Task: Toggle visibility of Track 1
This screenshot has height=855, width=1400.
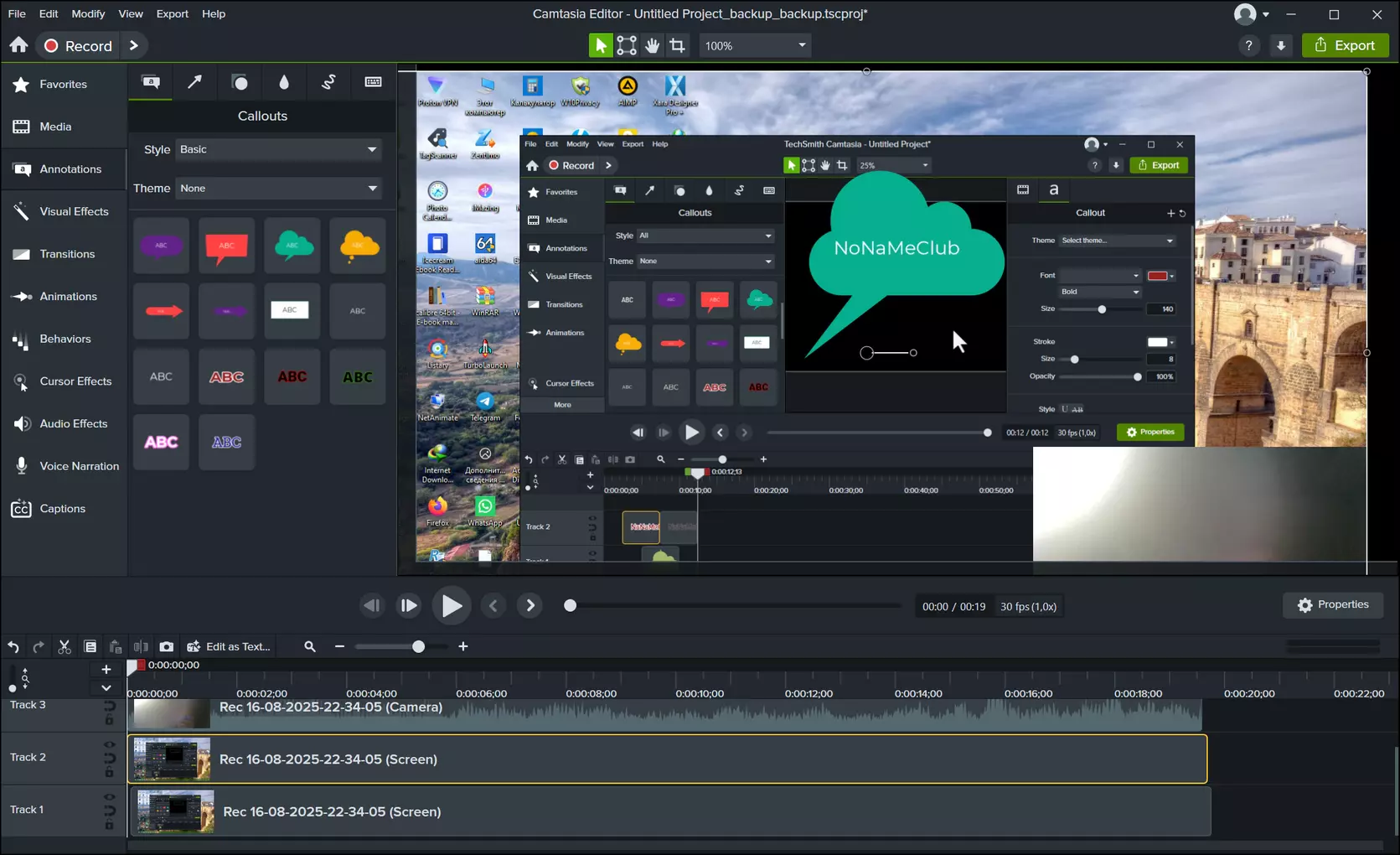Action: point(109,797)
